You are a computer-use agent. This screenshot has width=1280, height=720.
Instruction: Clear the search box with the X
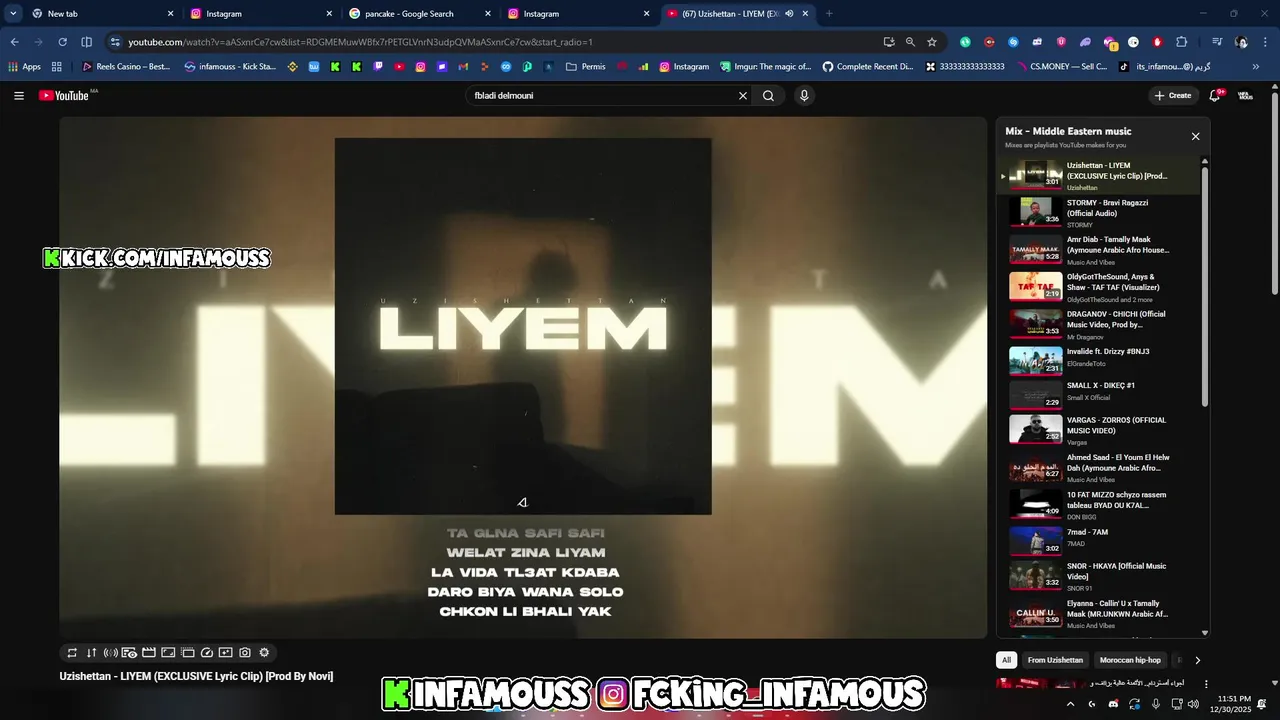743,96
